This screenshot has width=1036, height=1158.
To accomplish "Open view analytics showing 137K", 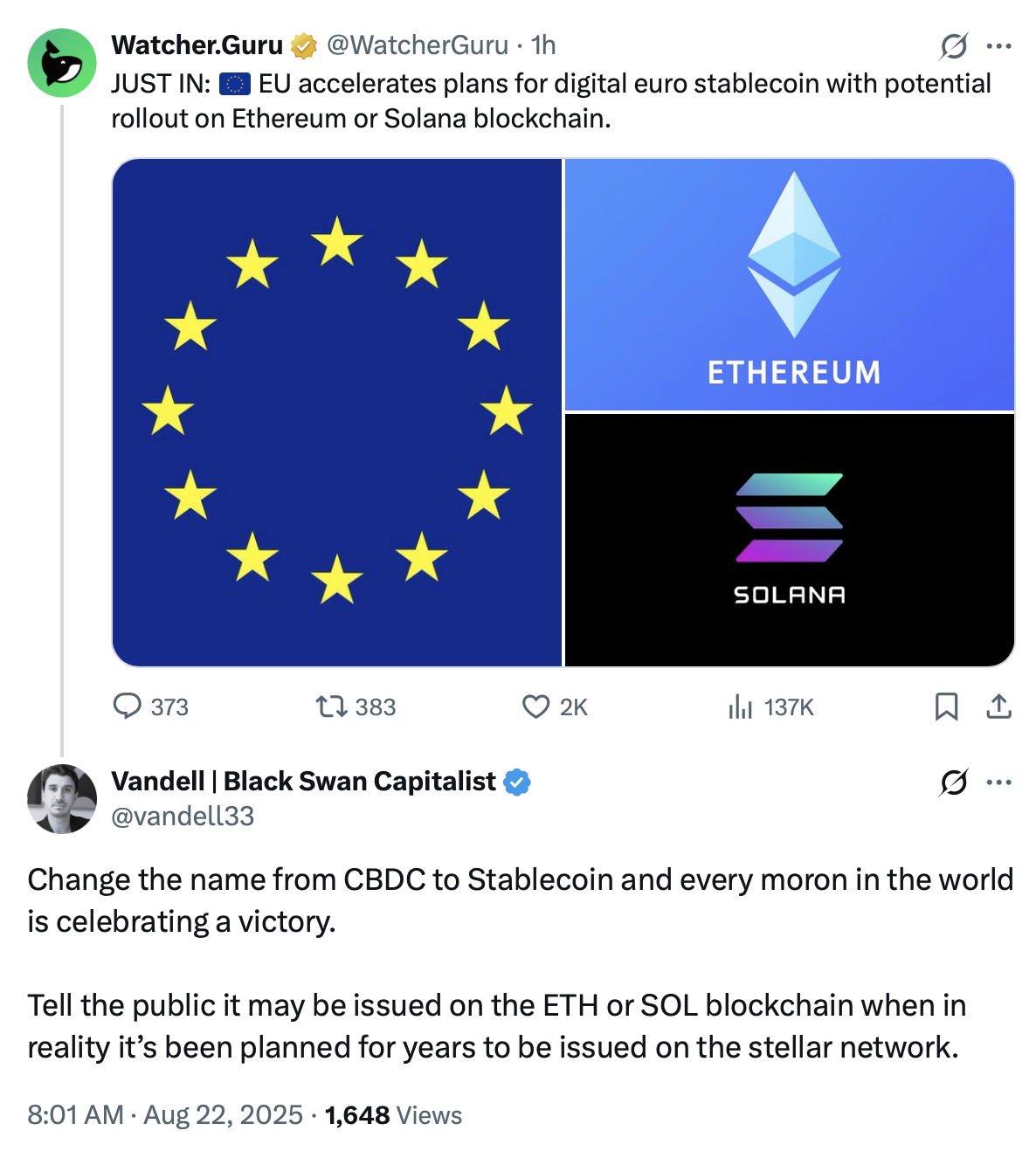I will click(741, 706).
